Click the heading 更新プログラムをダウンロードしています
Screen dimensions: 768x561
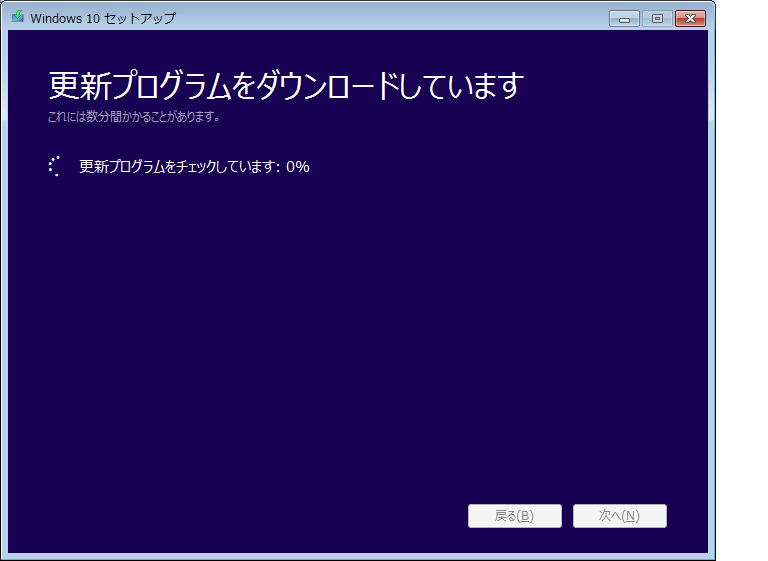tap(286, 85)
